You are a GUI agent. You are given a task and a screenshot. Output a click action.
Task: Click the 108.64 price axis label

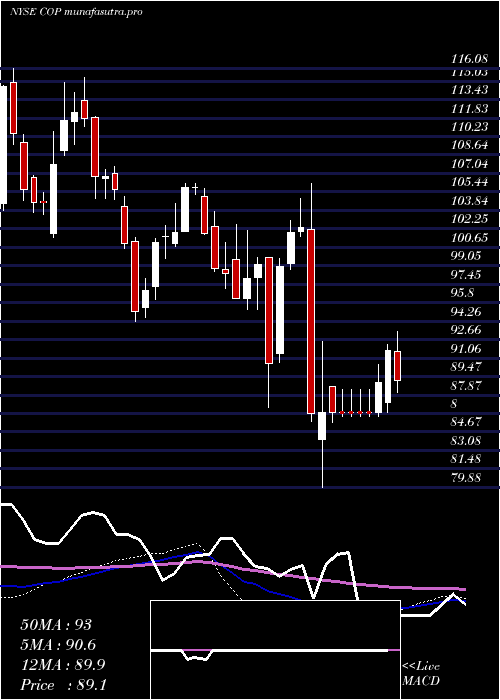468,146
